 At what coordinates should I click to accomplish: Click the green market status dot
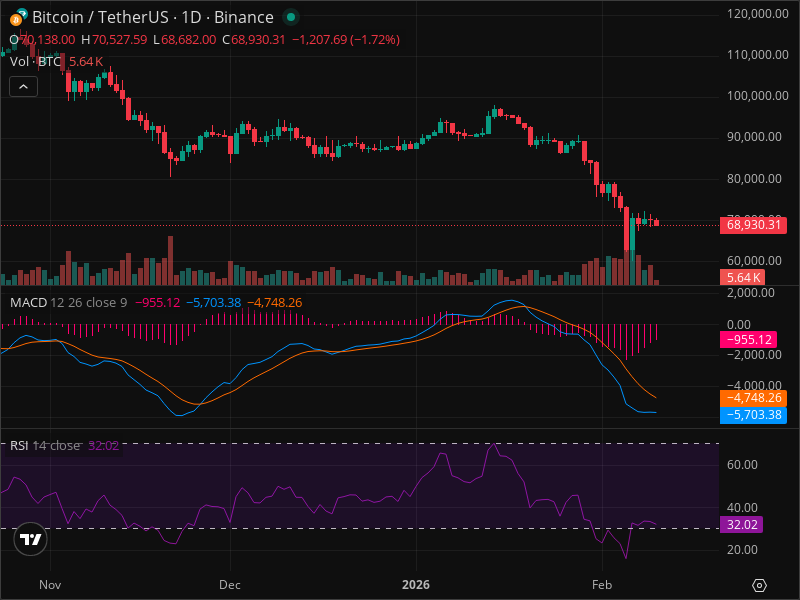coord(291,17)
